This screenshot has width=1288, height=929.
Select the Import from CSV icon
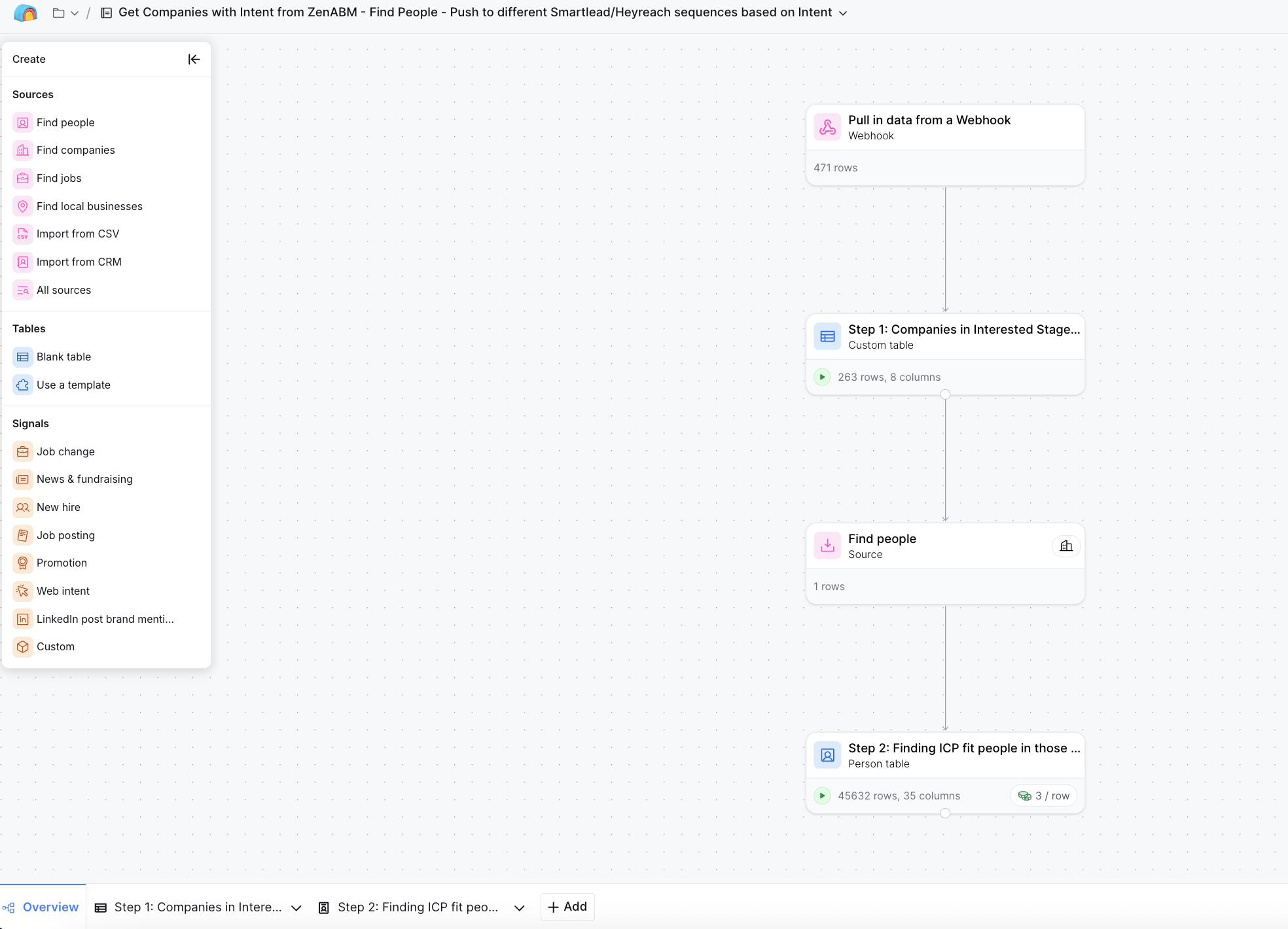pyautogui.click(x=23, y=234)
